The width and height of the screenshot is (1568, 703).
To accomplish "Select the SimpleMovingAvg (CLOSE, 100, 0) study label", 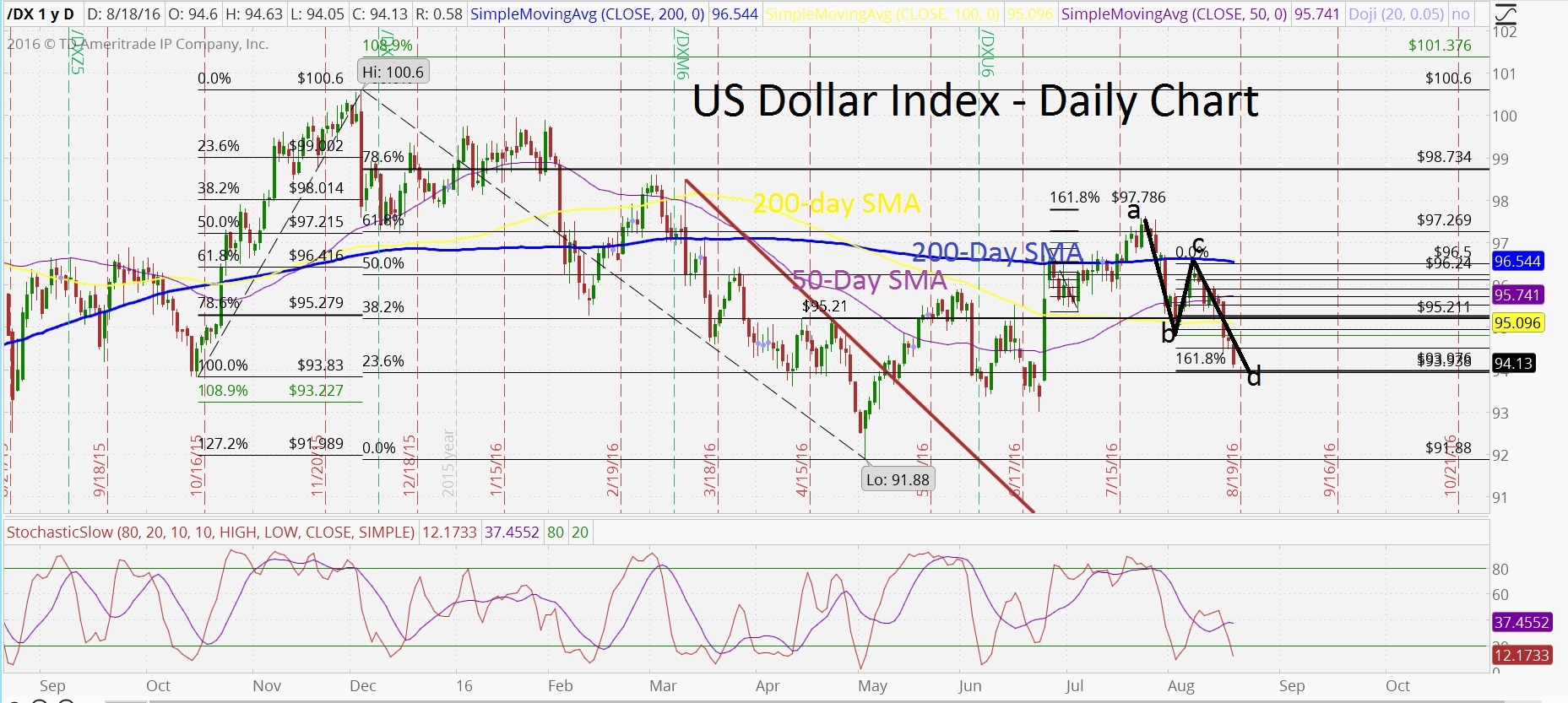I will (x=883, y=14).
